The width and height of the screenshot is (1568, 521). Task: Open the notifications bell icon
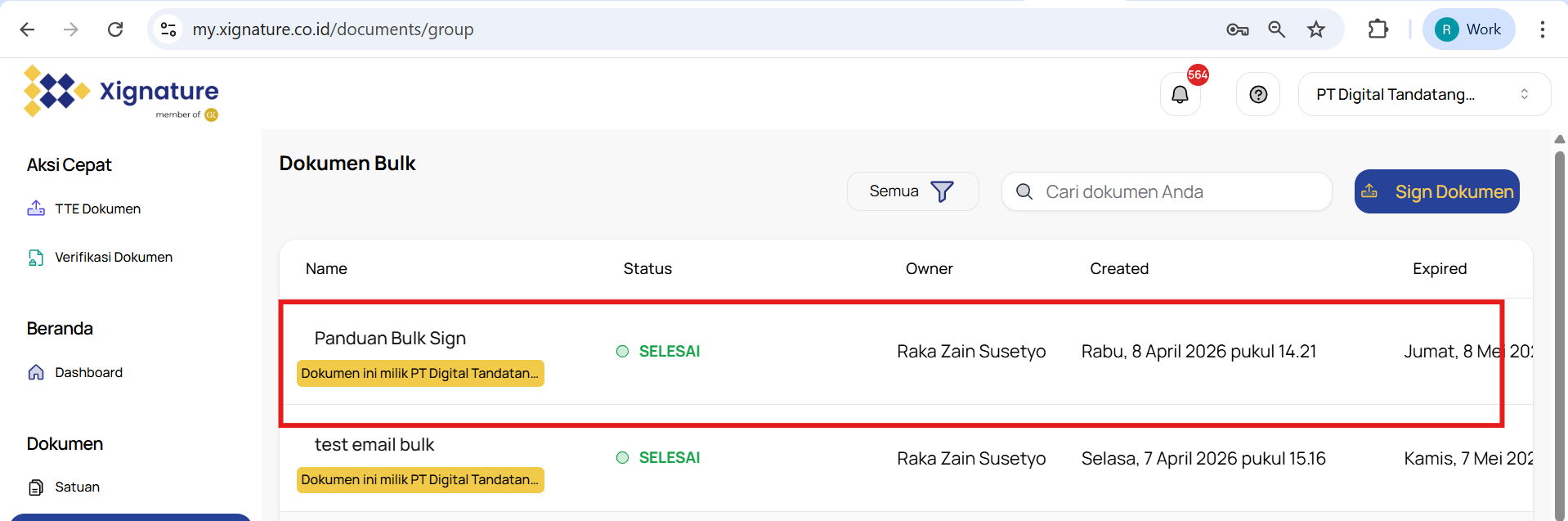[x=1180, y=95]
